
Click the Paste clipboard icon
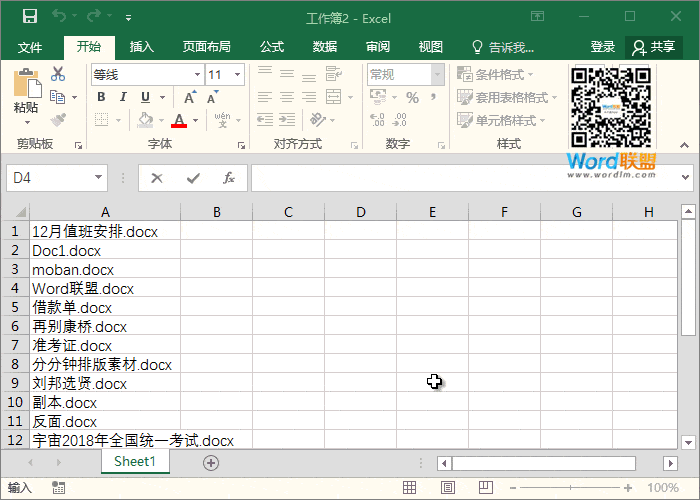27,83
